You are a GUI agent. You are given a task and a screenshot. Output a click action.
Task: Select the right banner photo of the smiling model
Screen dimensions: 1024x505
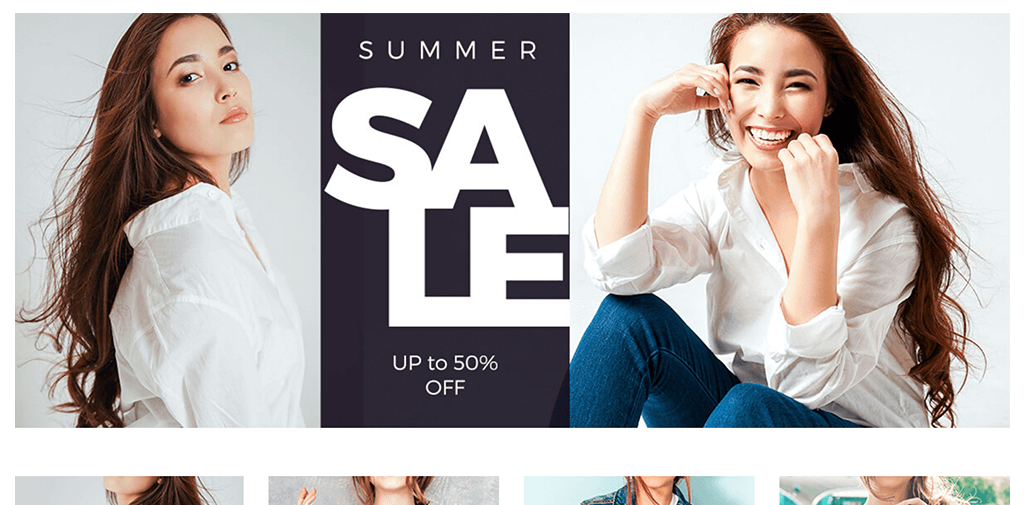(x=790, y=220)
